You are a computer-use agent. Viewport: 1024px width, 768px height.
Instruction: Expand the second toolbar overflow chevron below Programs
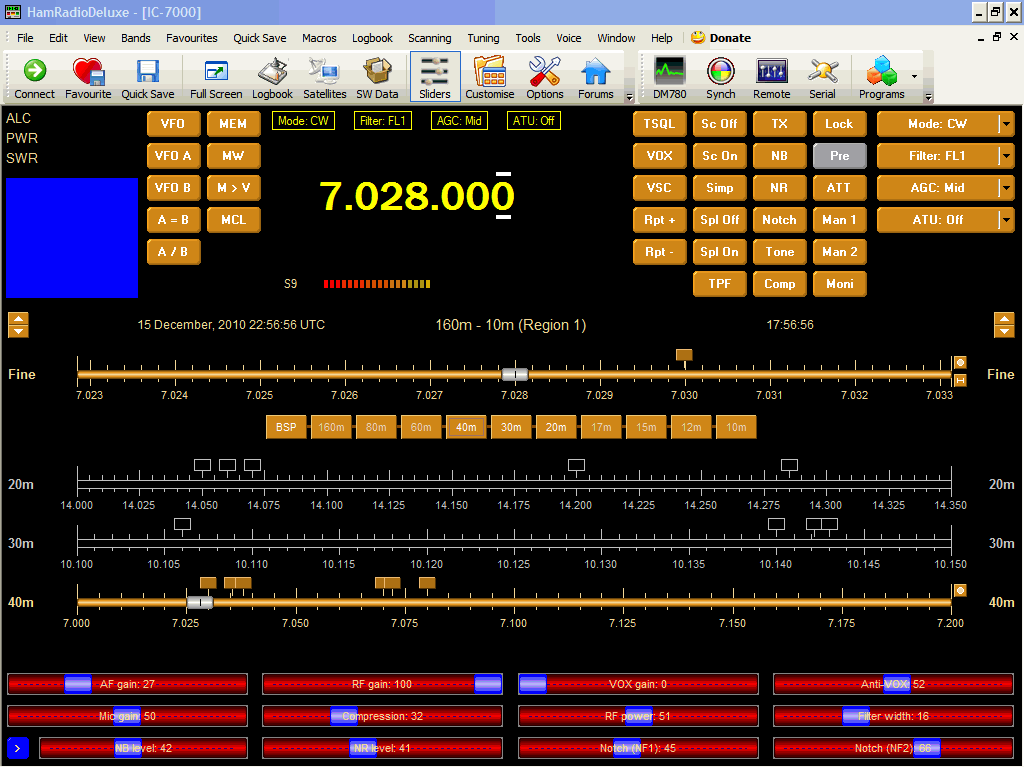(928, 97)
